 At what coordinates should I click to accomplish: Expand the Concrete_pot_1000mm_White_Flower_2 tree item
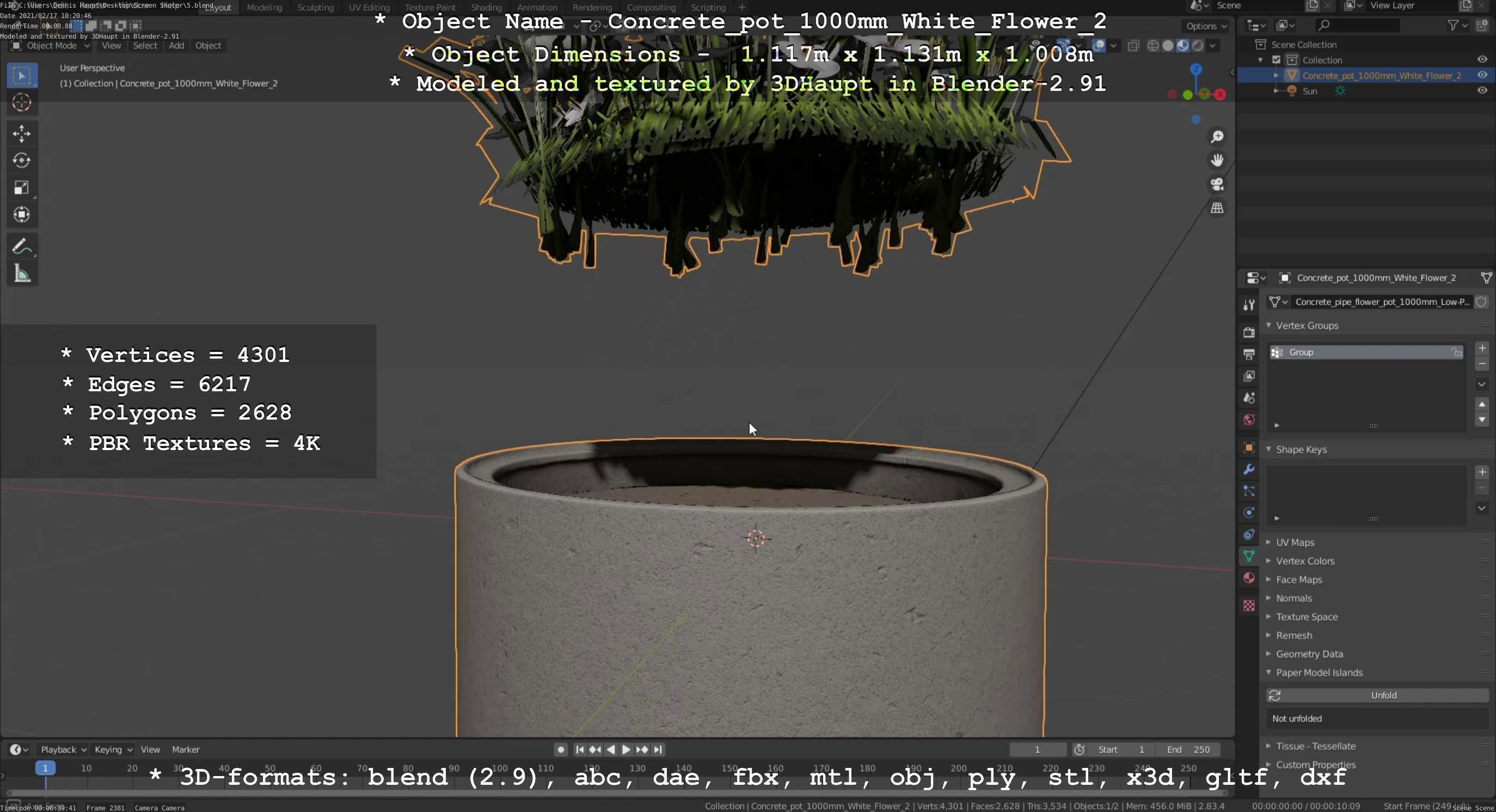pyautogui.click(x=1276, y=76)
